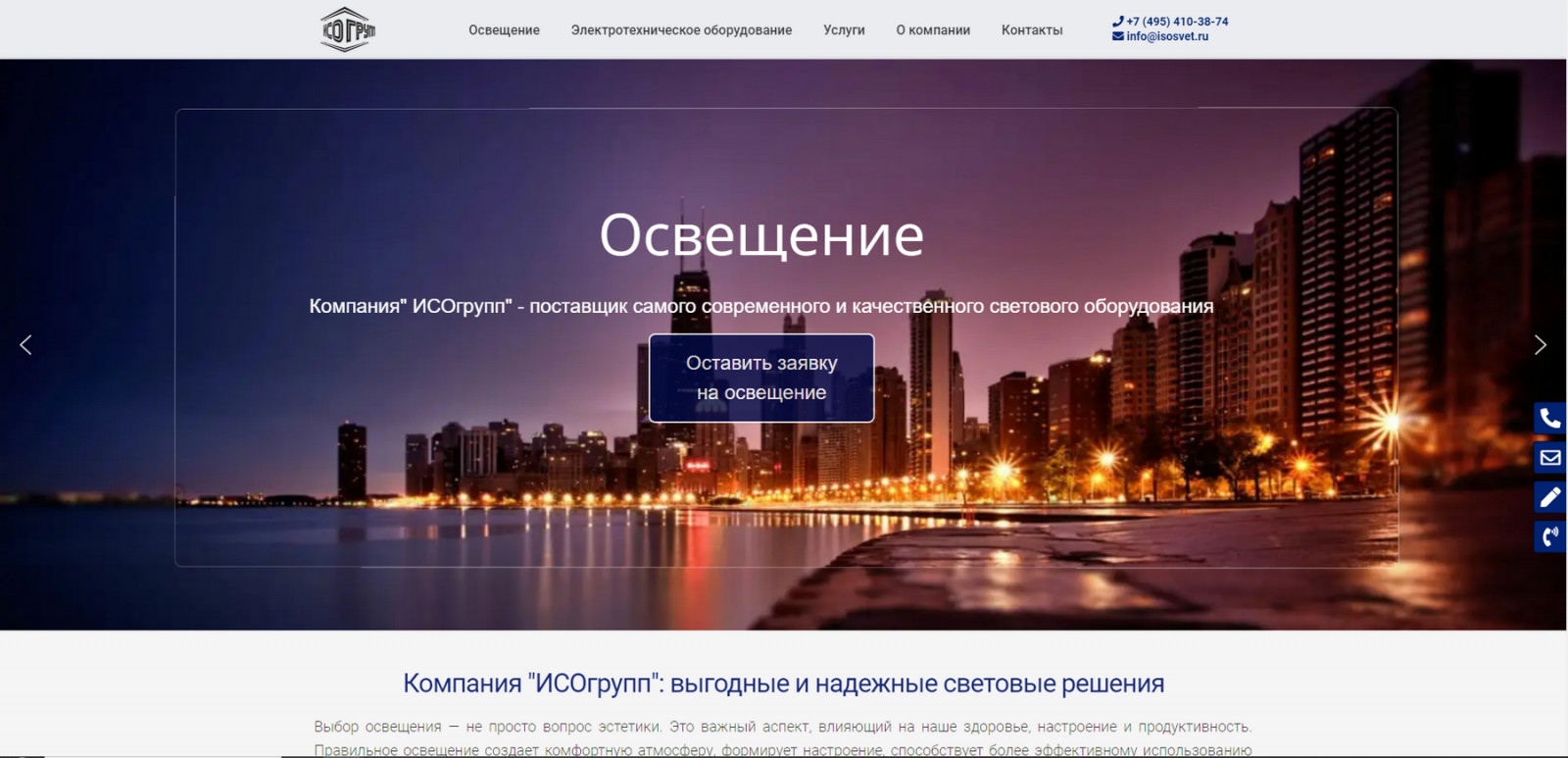Advance to the next slide with the right arrow
The image size is (1568, 758).
(x=1540, y=345)
